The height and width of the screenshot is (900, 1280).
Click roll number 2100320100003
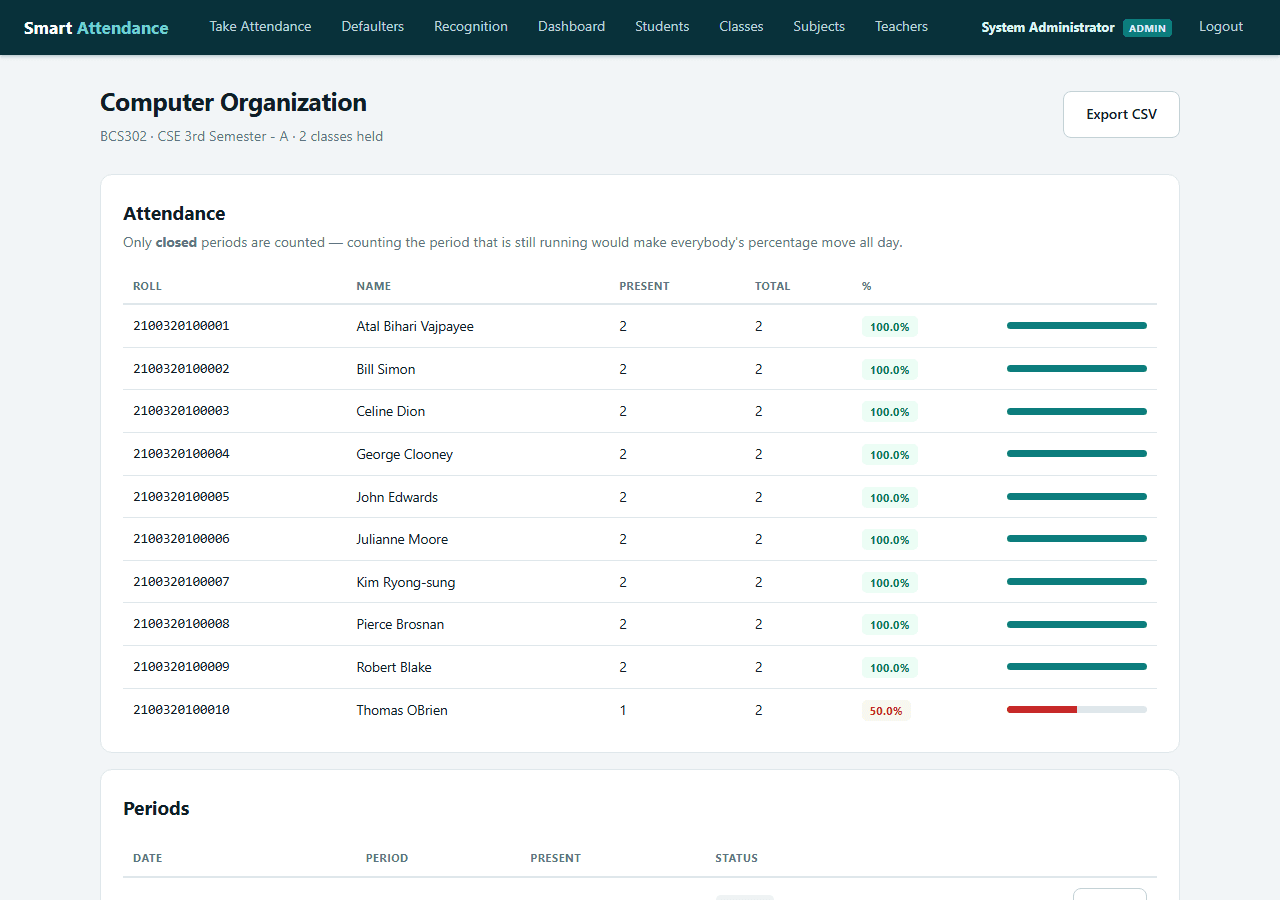point(181,411)
